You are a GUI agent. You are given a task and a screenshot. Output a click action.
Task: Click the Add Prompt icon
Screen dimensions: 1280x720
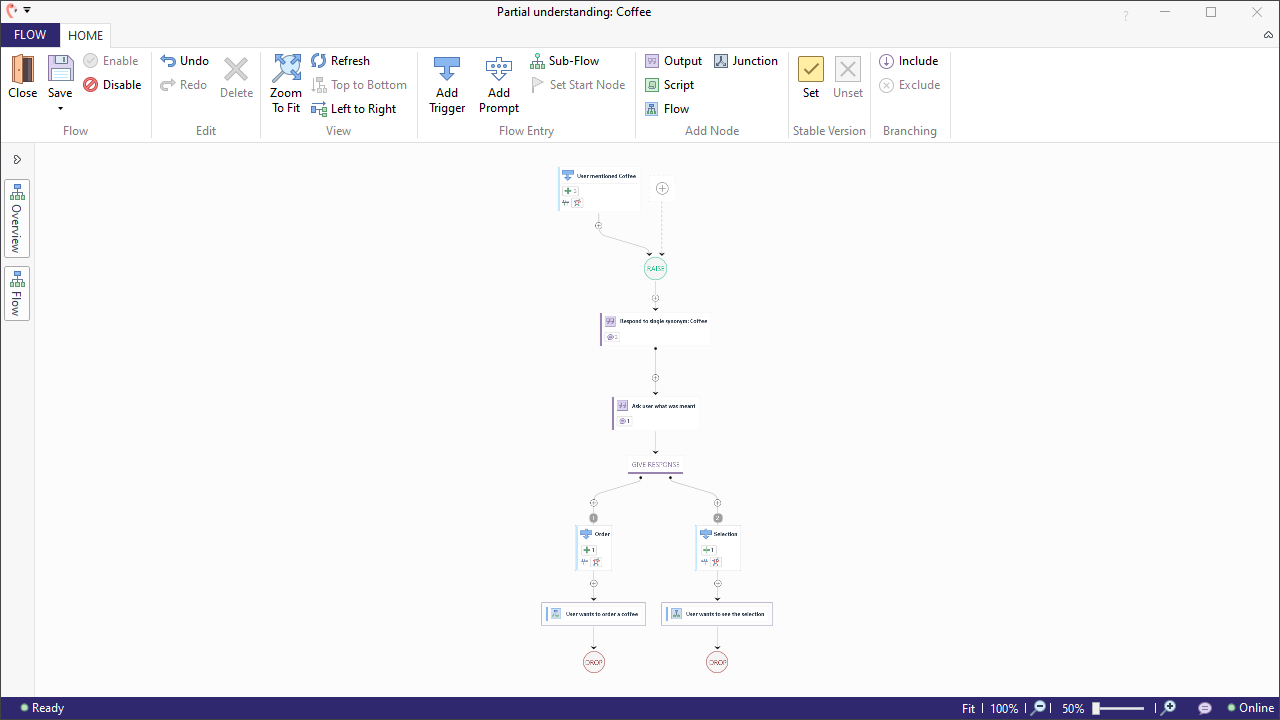click(498, 70)
